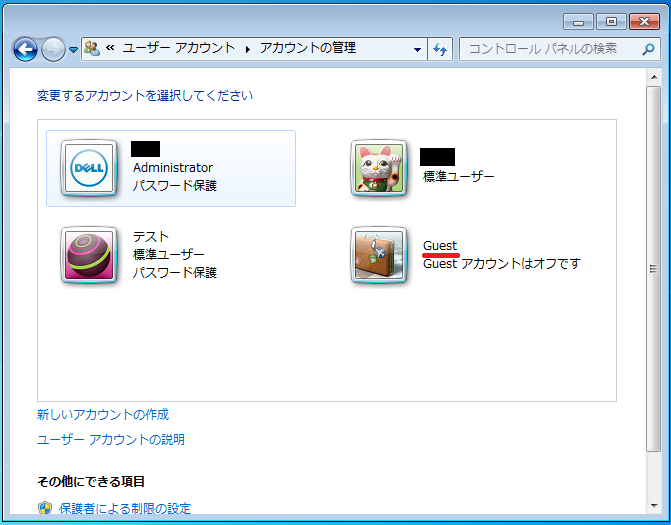
Task: Open recent pages dropdown next to forward arrow
Action: point(74,50)
